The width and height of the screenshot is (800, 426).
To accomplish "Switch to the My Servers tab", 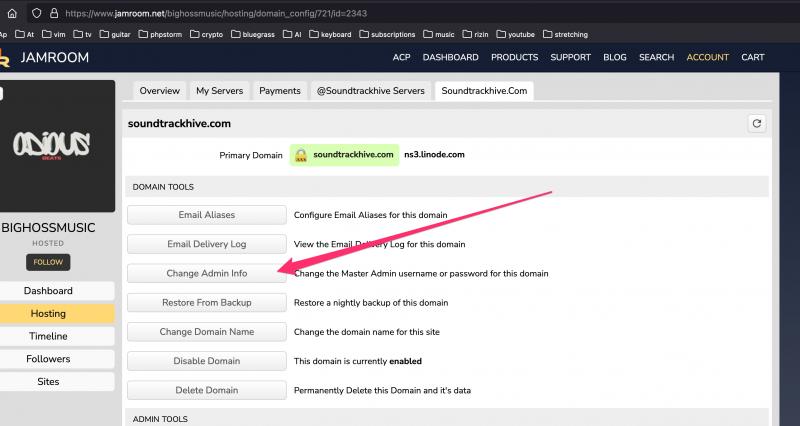I will 219,91.
